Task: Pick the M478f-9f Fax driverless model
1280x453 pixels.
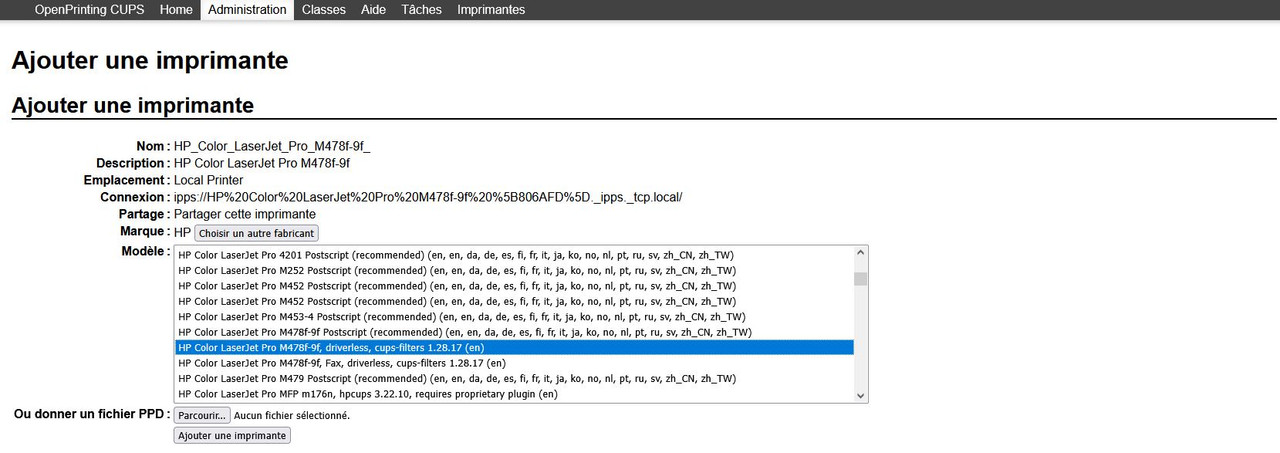Action: (x=514, y=363)
